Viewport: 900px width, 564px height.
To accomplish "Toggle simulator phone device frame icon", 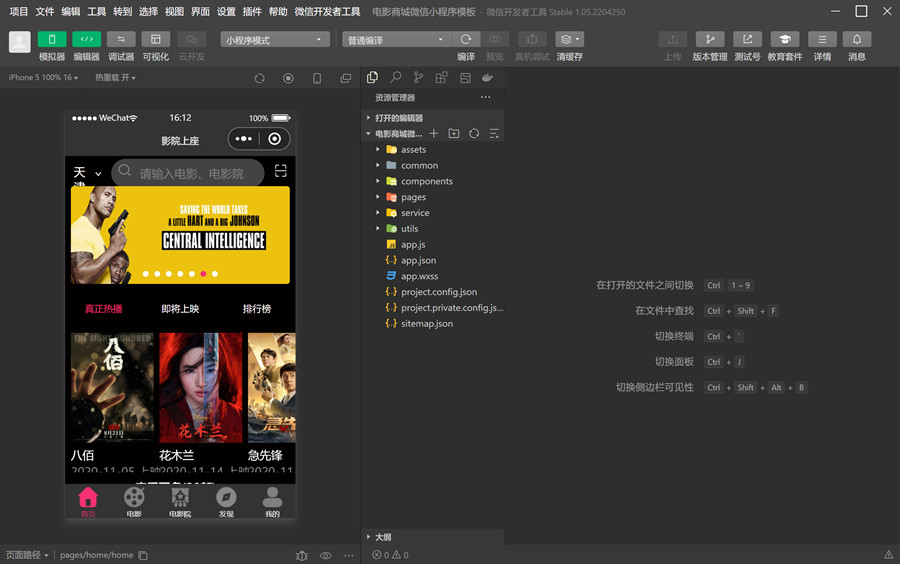I will pyautogui.click(x=317, y=78).
